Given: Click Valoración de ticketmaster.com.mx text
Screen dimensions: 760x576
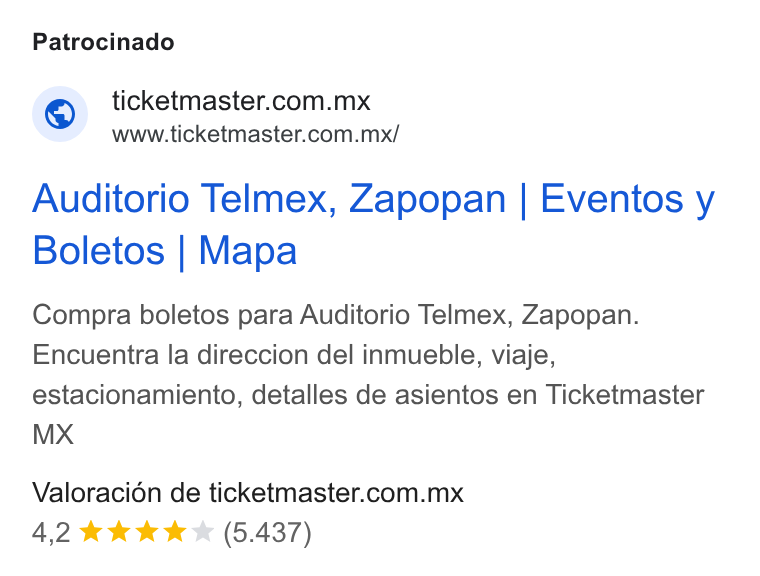Looking at the screenshot, I should coord(248,493).
